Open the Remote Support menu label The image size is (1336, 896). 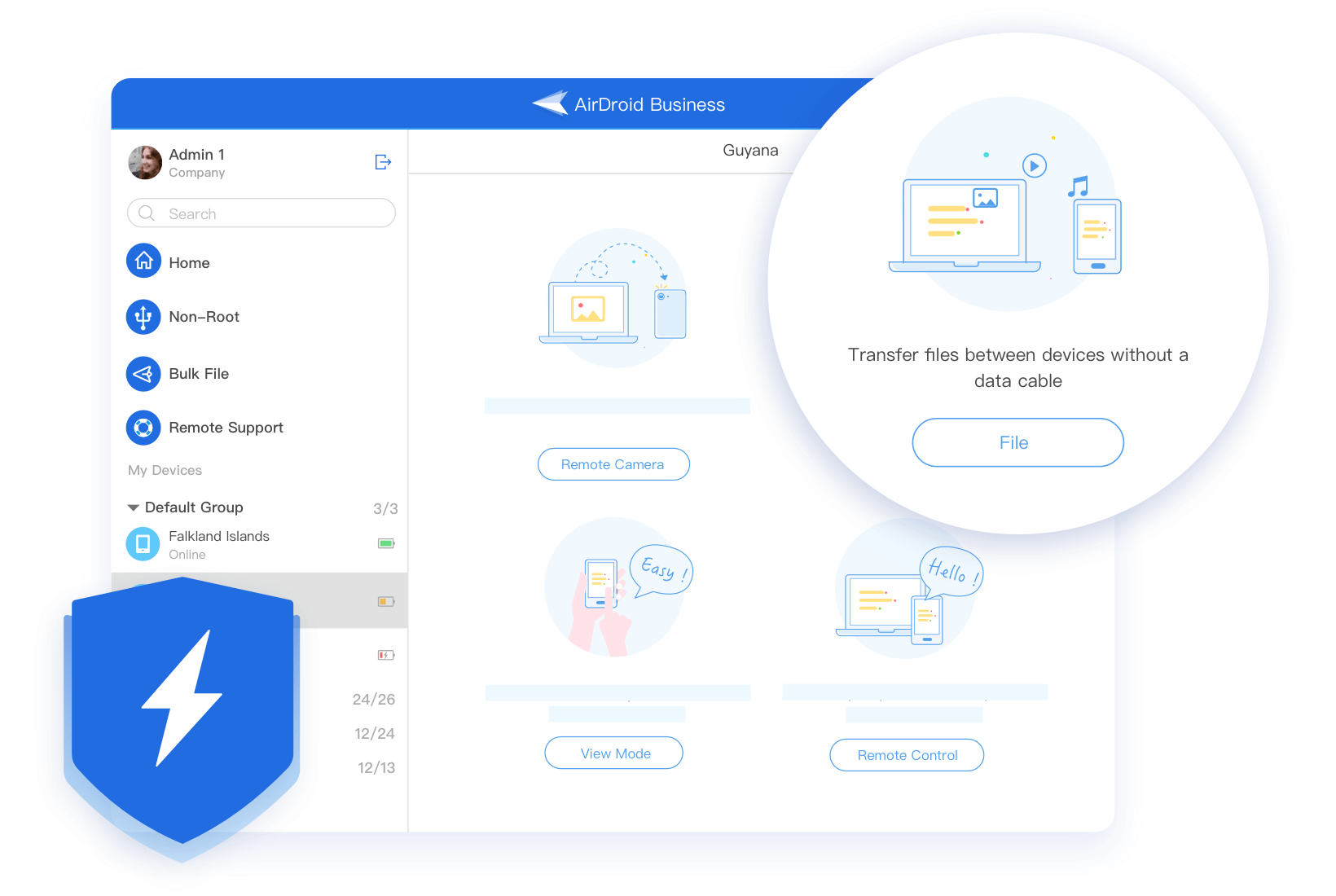pyautogui.click(x=226, y=428)
